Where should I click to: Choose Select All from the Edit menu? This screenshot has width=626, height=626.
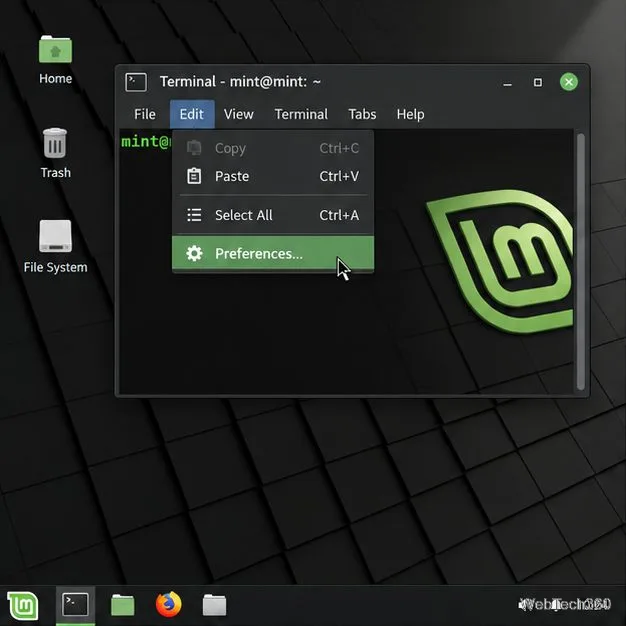[273, 215]
